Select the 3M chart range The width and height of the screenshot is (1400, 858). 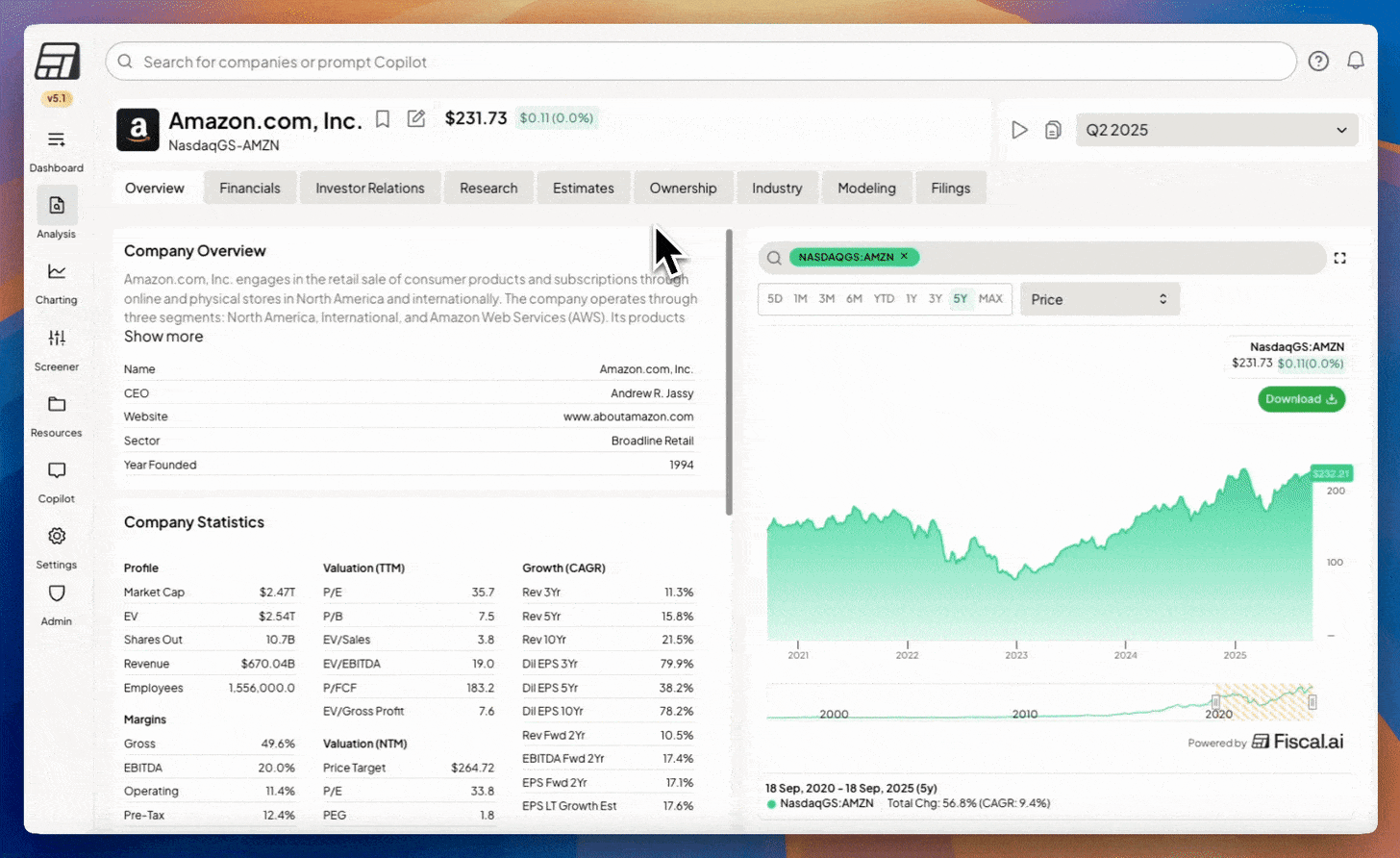click(827, 299)
